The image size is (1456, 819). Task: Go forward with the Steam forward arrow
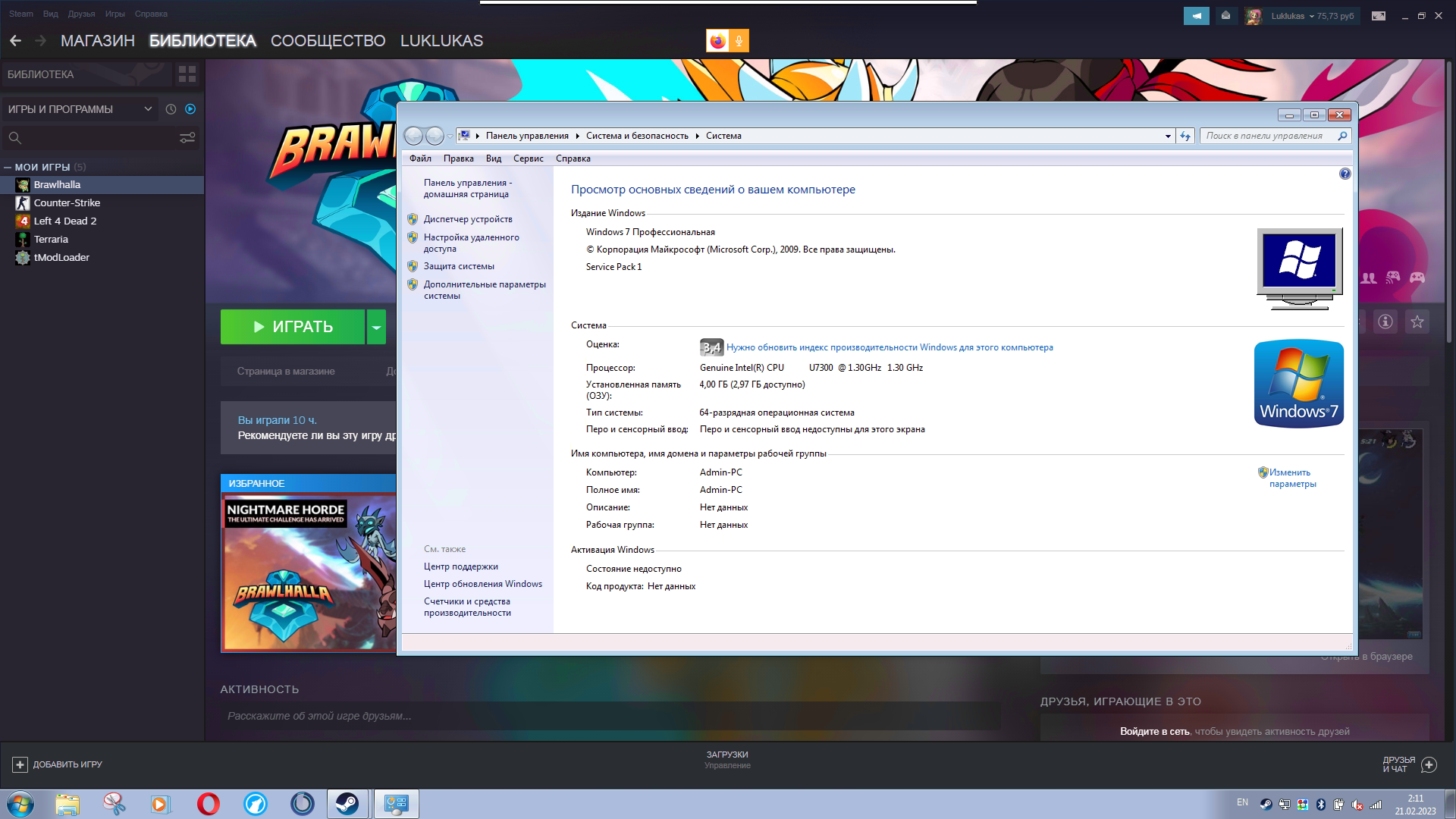[x=41, y=41]
